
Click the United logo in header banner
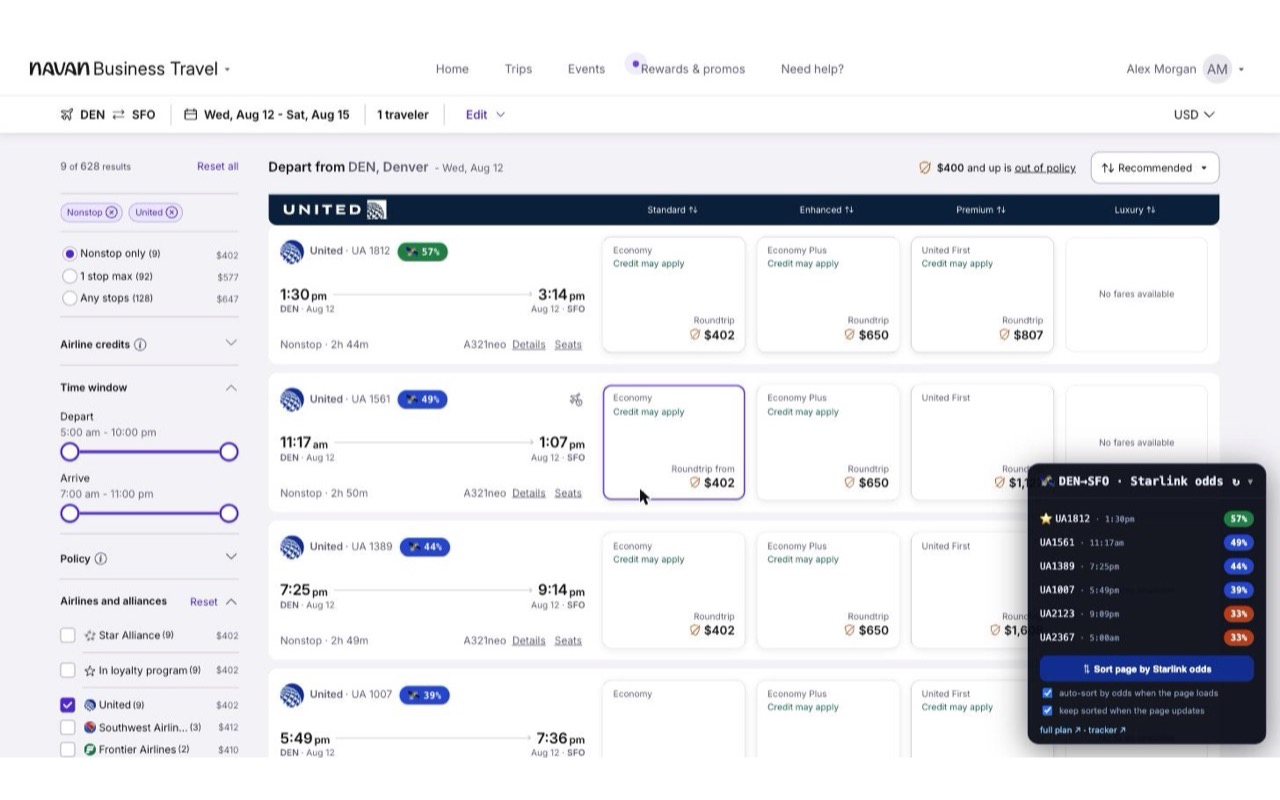coord(334,210)
